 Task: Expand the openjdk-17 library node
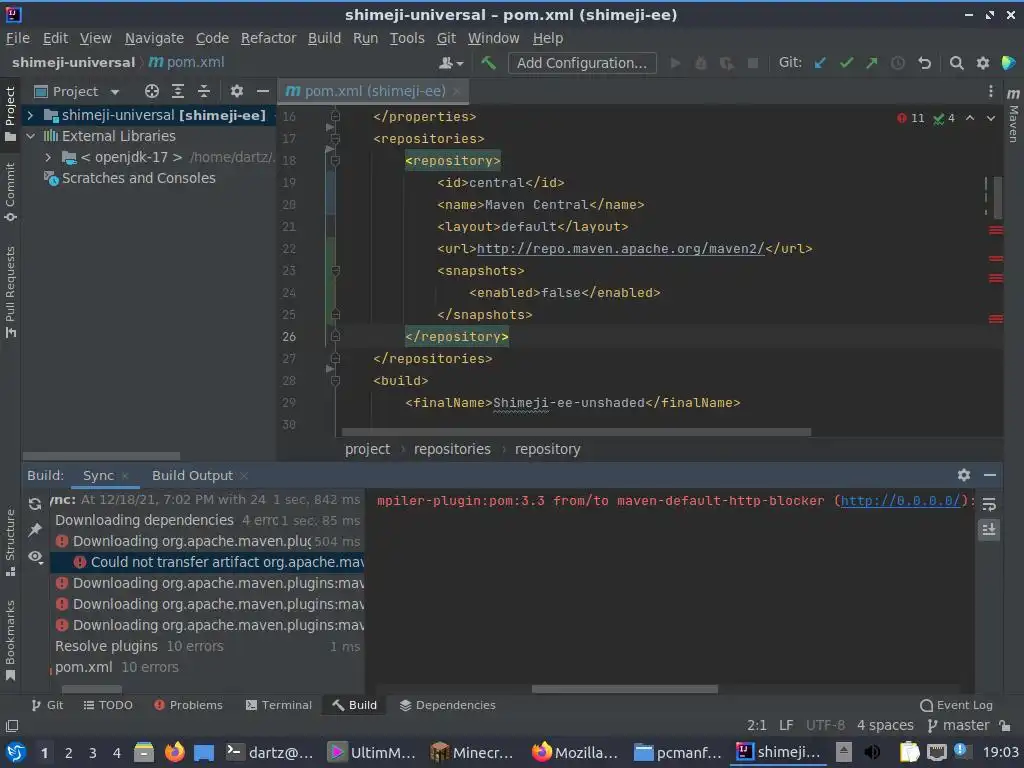pos(48,157)
